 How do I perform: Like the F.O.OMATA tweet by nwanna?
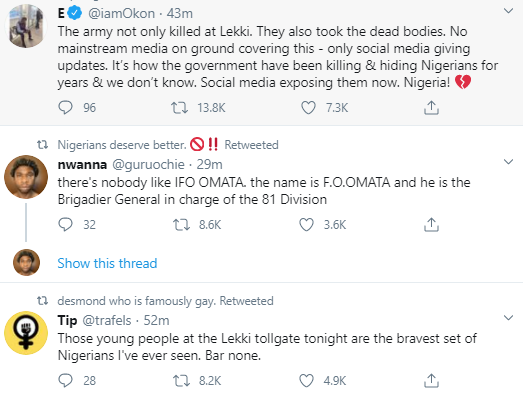tap(306, 225)
